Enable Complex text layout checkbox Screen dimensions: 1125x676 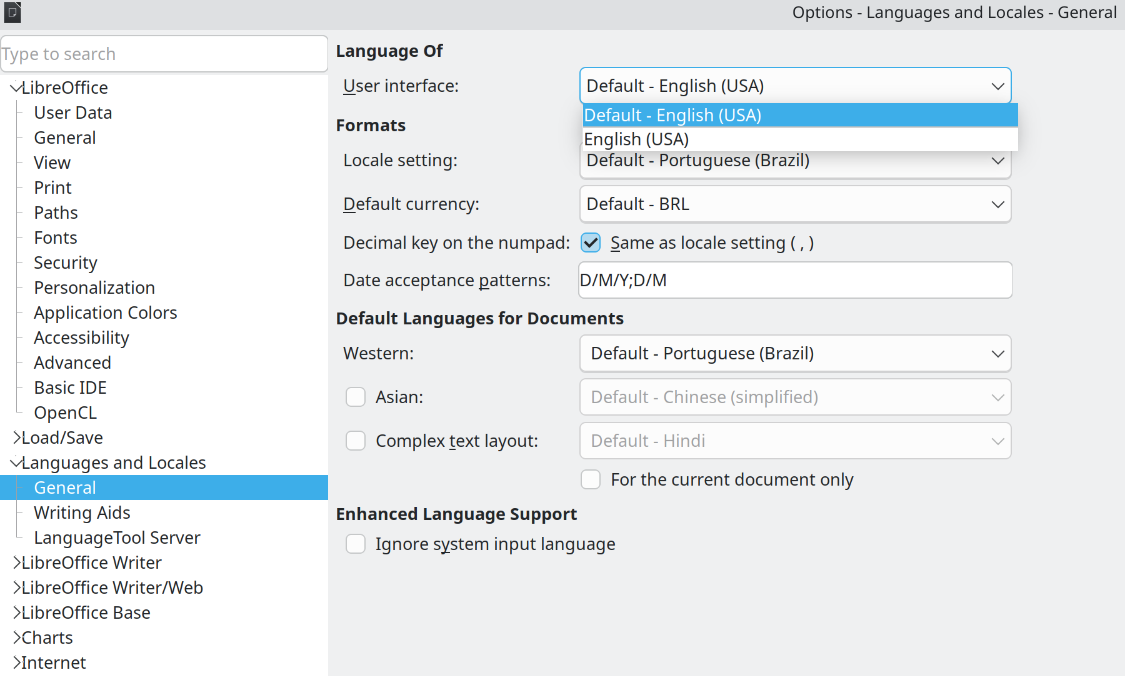pyautogui.click(x=356, y=441)
